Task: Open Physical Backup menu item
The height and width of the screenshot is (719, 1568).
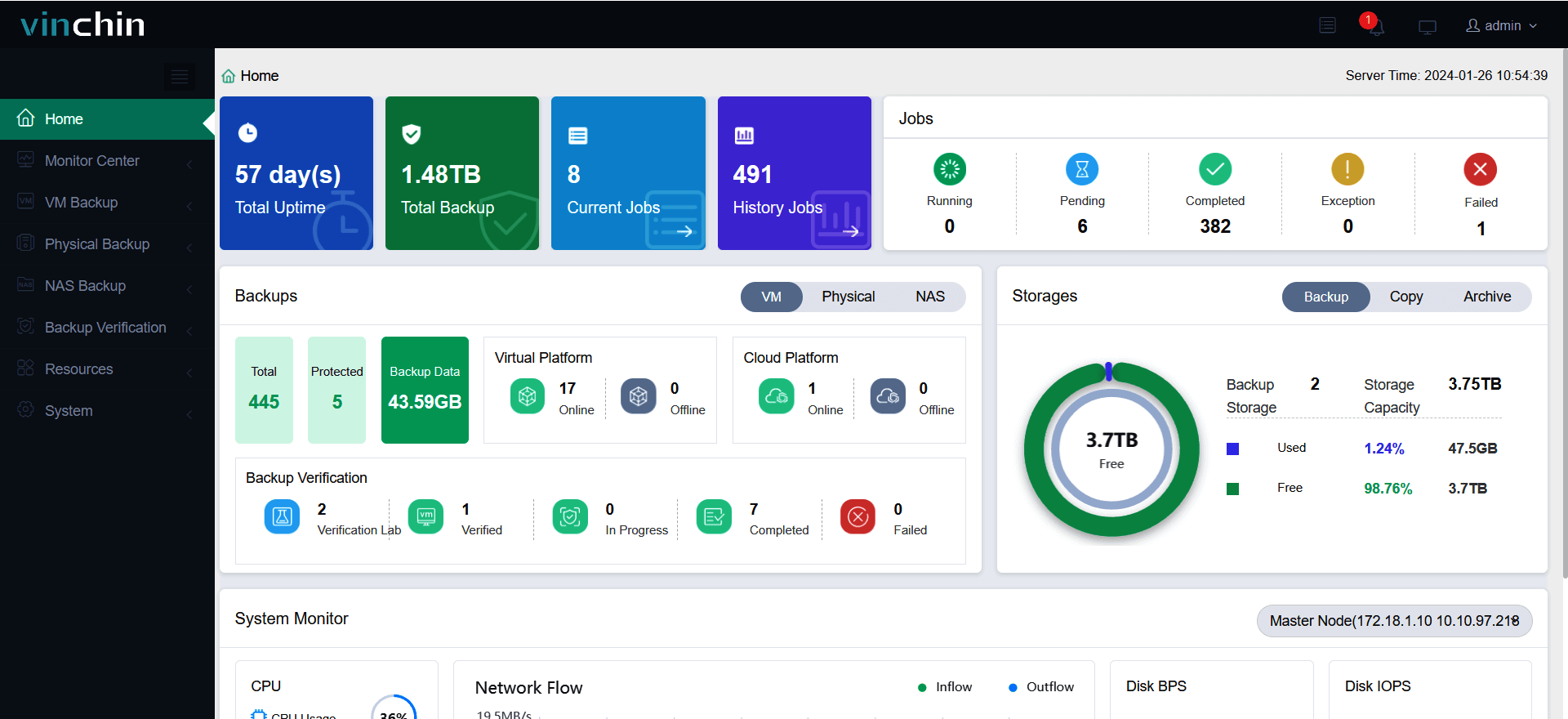Action: click(x=107, y=244)
